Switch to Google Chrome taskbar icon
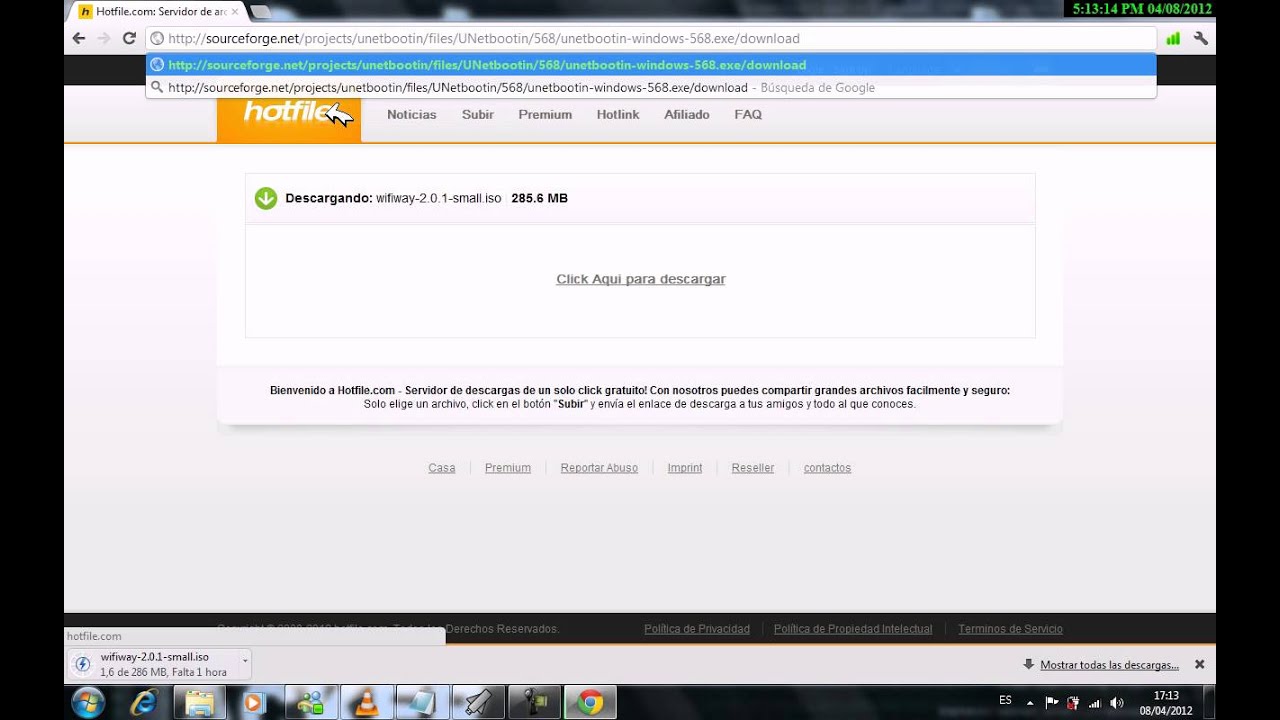 [x=590, y=702]
